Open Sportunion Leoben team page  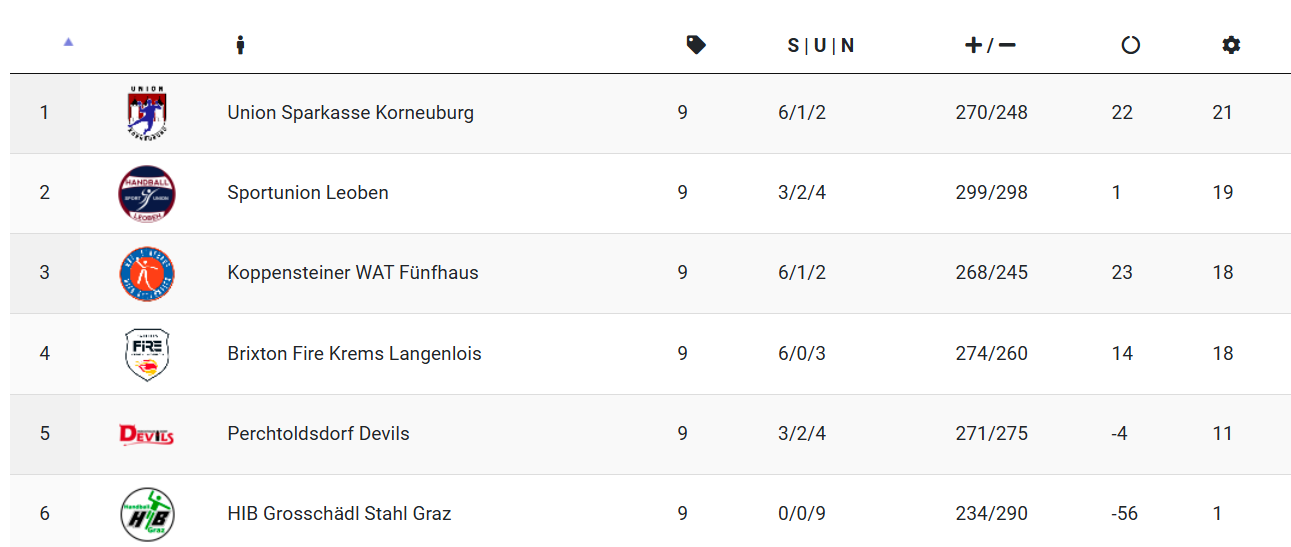(x=308, y=192)
